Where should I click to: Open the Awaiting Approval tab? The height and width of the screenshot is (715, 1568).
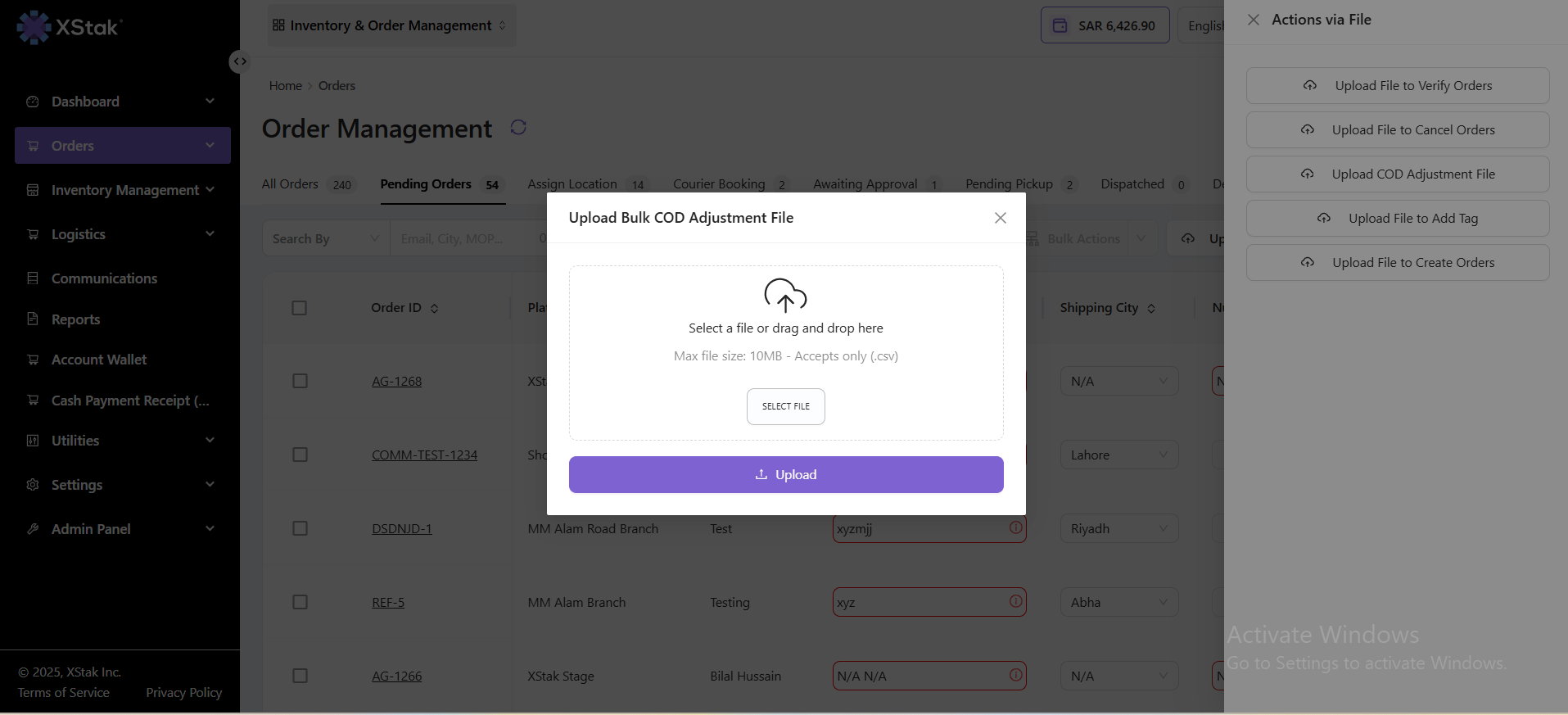865,184
